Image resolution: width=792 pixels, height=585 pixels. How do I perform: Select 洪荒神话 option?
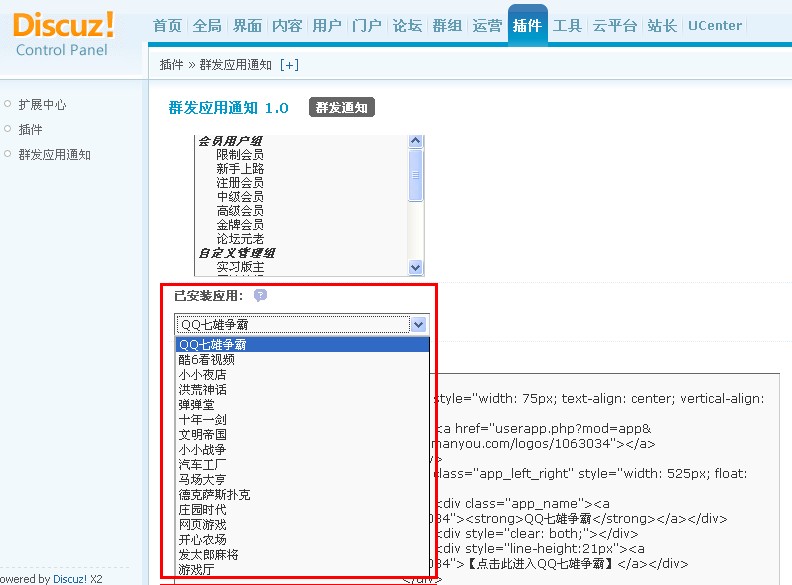coord(302,389)
